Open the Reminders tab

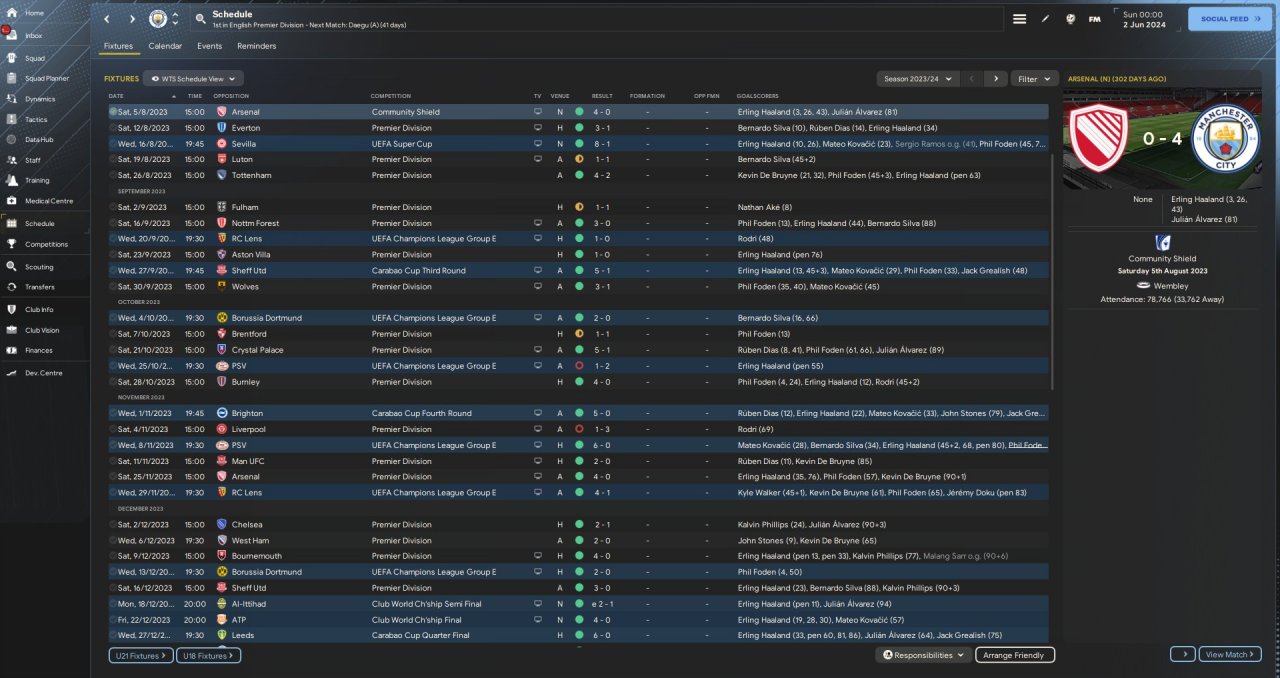[256, 46]
